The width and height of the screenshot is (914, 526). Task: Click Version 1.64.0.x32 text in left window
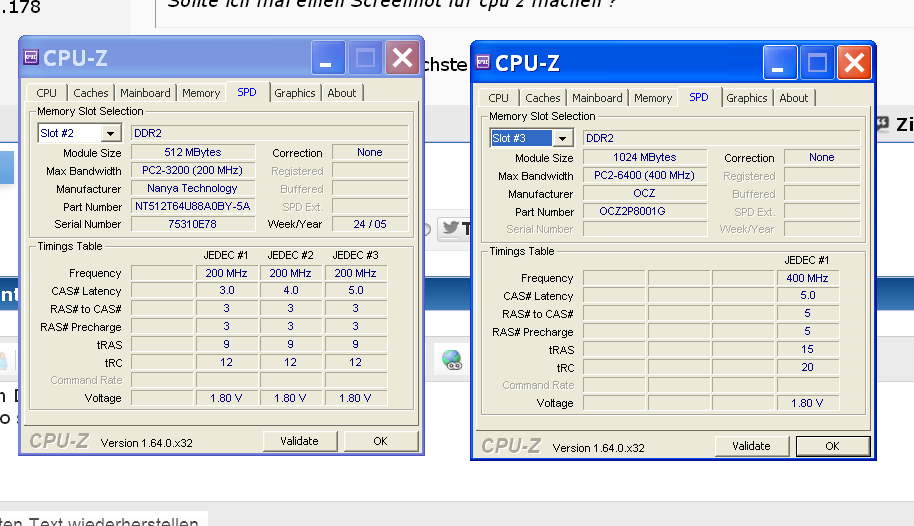pos(146,443)
